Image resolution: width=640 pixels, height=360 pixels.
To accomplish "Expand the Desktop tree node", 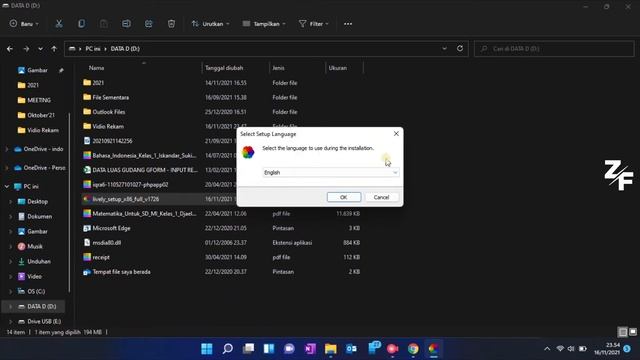I will [x=11, y=202].
